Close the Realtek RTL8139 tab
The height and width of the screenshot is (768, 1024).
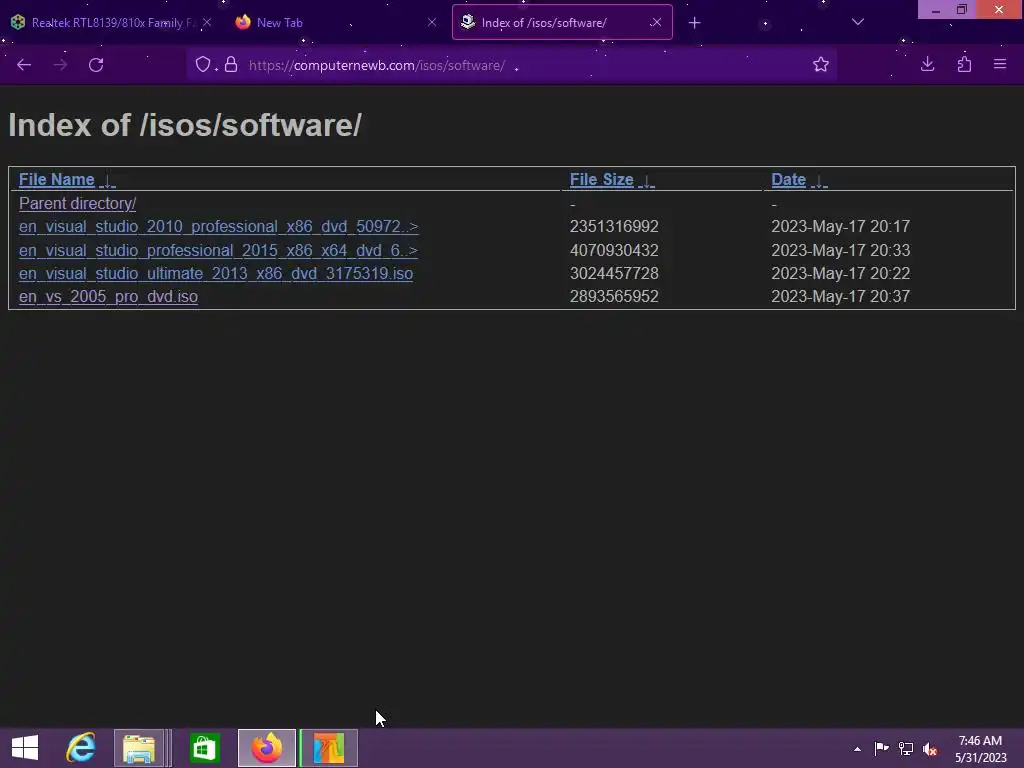pos(207,22)
